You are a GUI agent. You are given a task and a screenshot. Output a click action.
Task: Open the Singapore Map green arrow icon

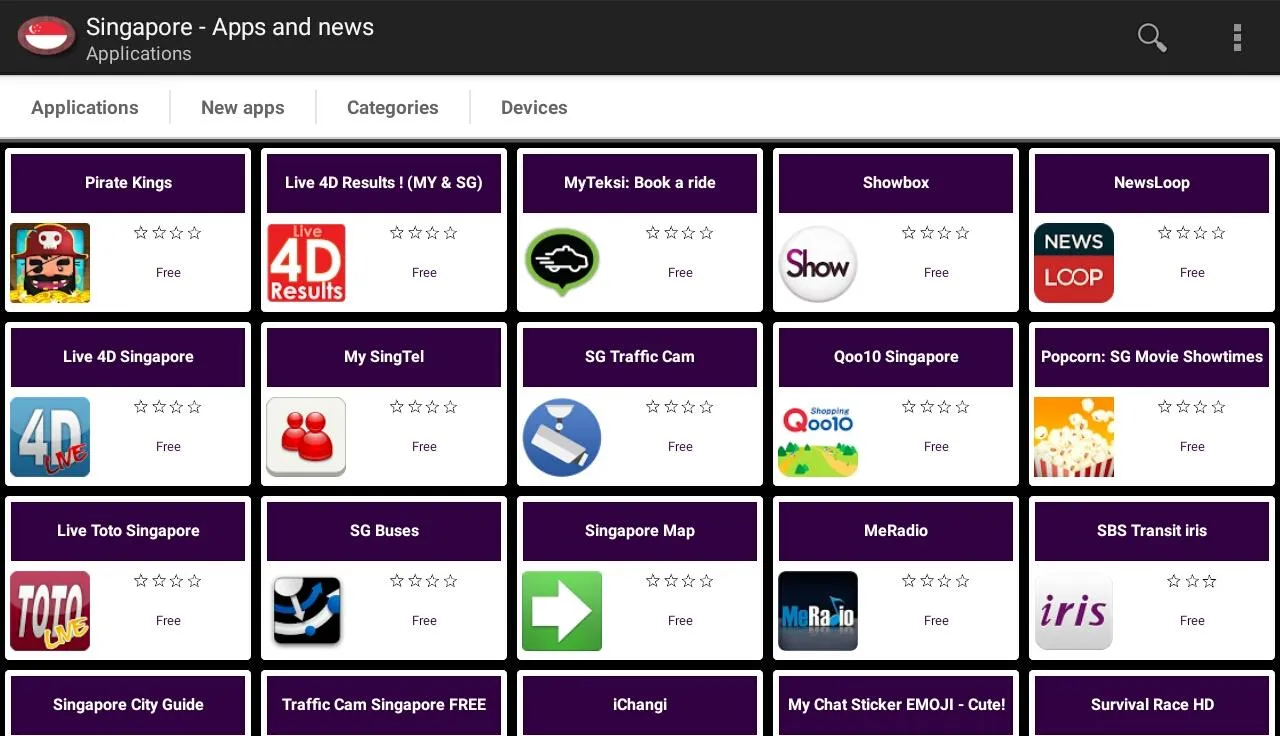(x=562, y=611)
